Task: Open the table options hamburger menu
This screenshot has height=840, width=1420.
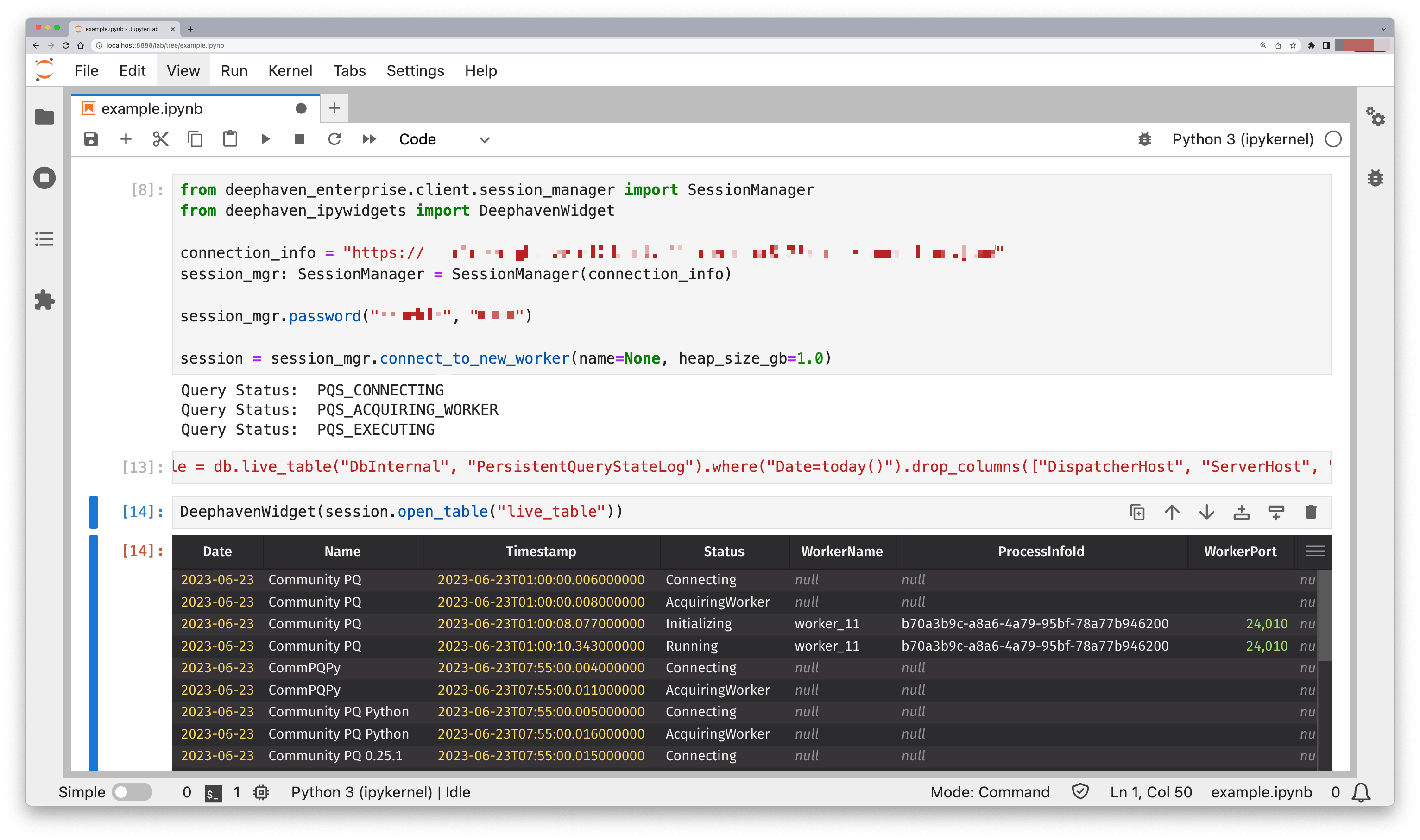Action: pos(1315,552)
